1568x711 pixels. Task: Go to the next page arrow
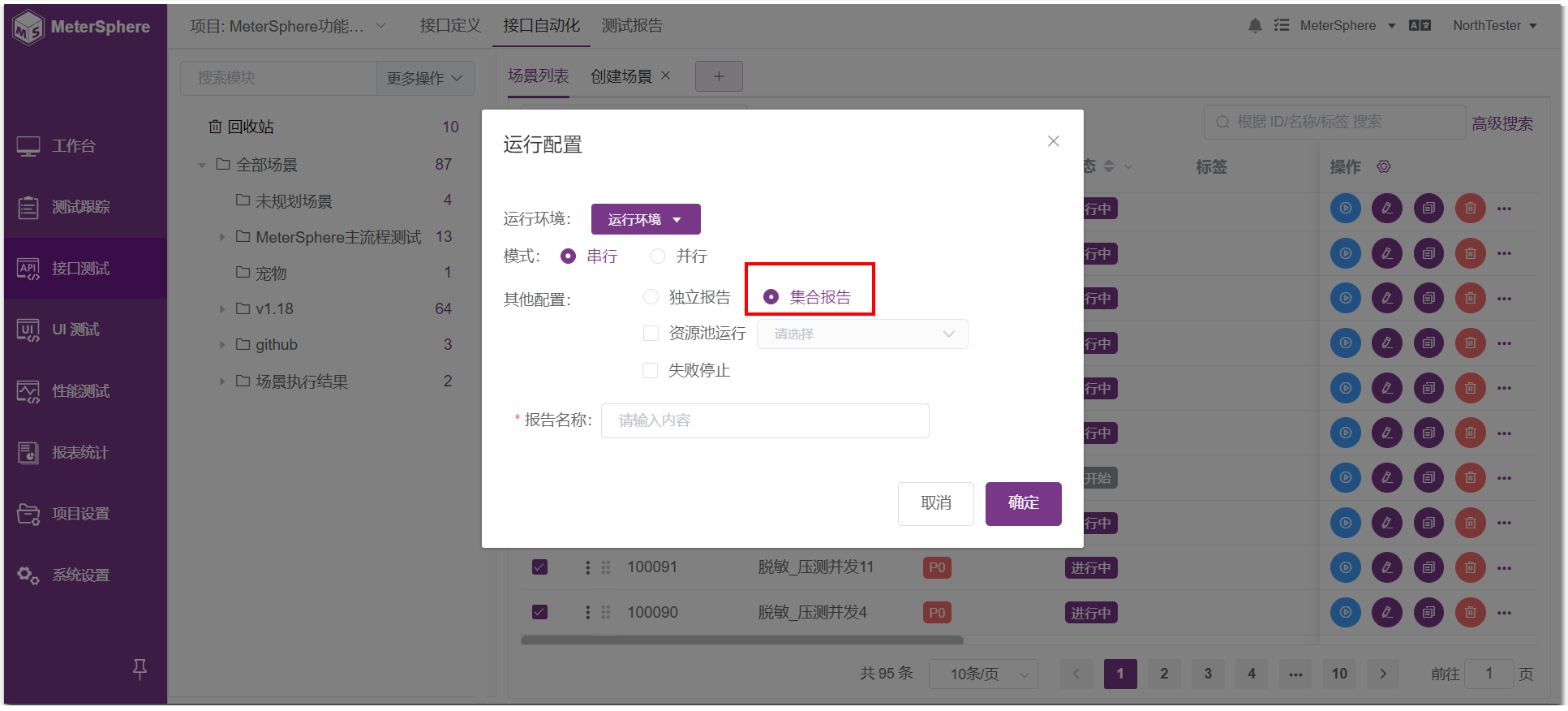1383,674
